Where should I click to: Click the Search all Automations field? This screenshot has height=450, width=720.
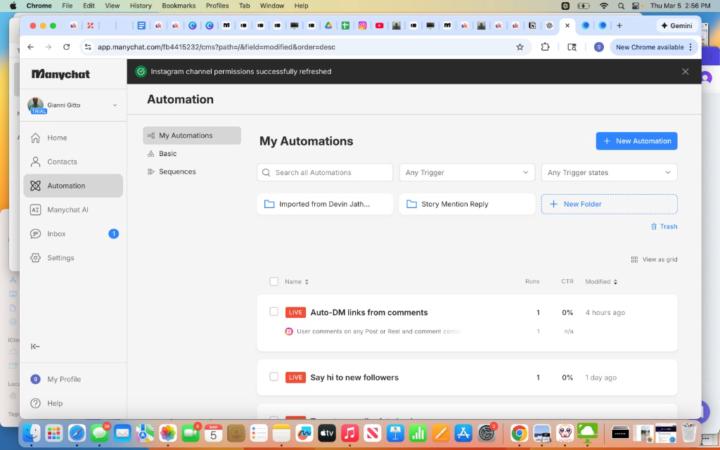tap(325, 173)
